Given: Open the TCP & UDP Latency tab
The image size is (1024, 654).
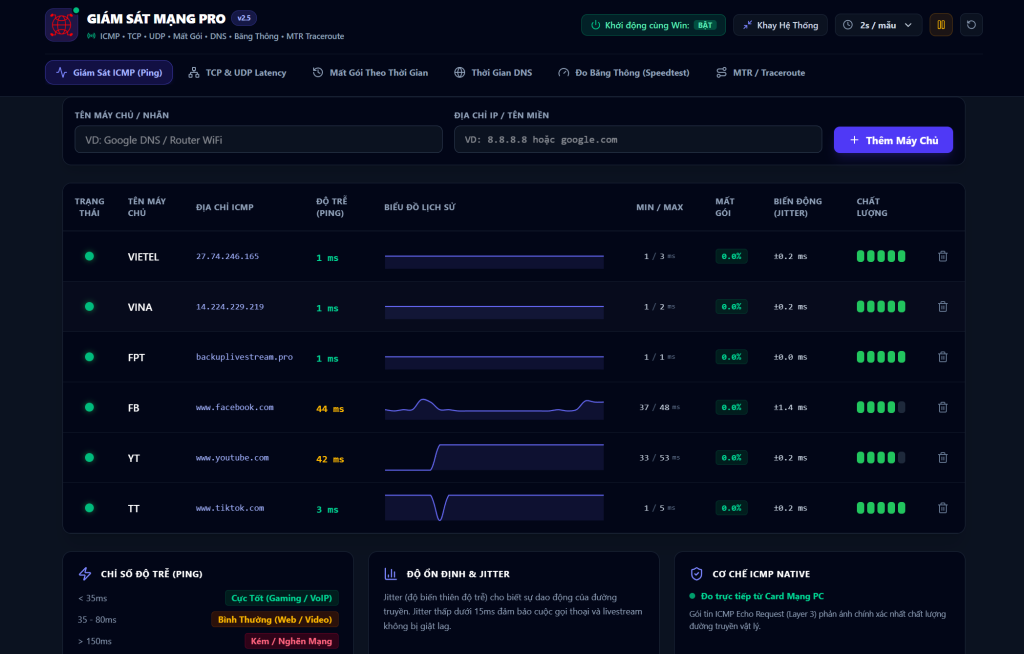Looking at the screenshot, I should click(238, 73).
